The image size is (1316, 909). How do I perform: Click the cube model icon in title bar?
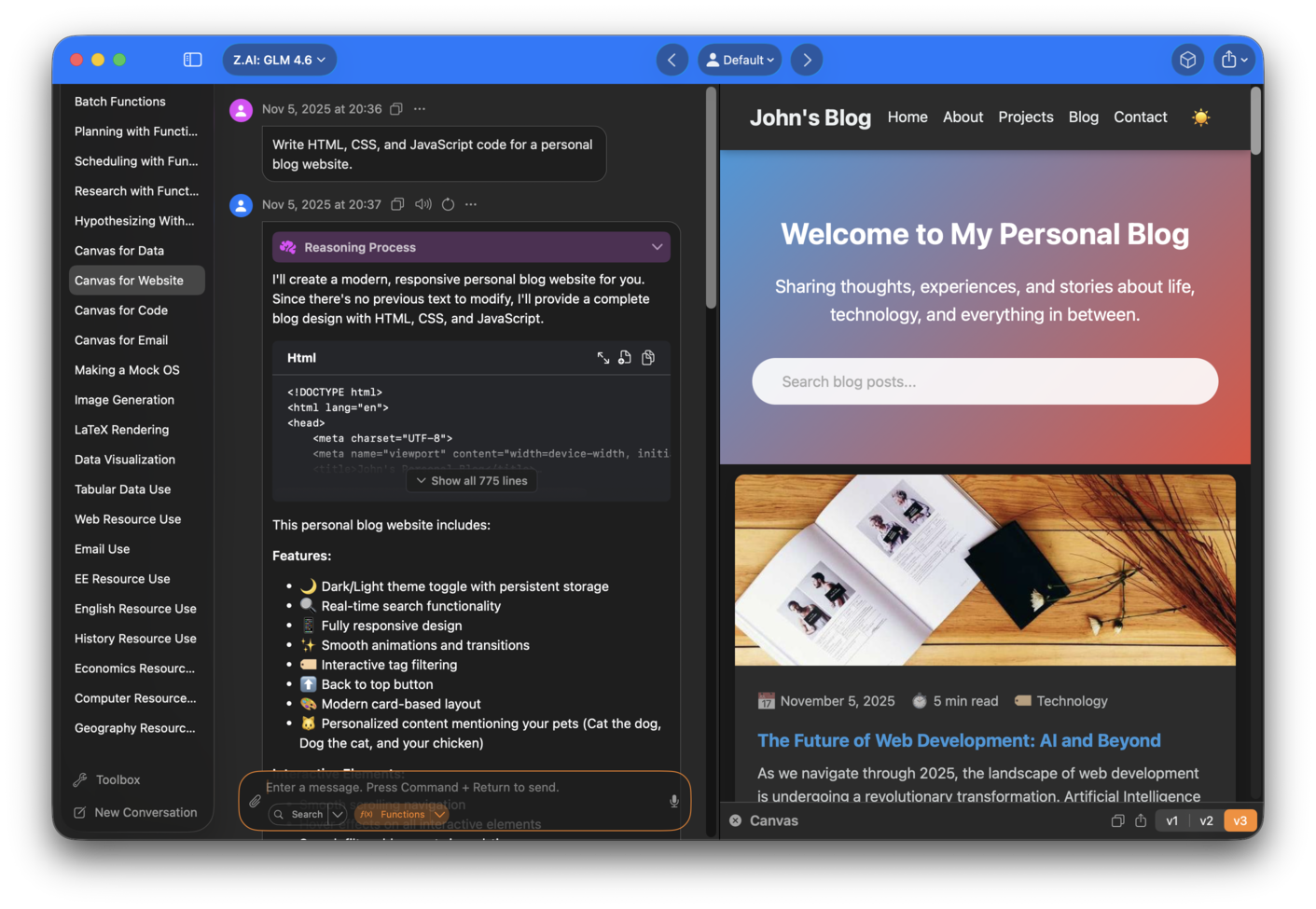click(x=1187, y=59)
